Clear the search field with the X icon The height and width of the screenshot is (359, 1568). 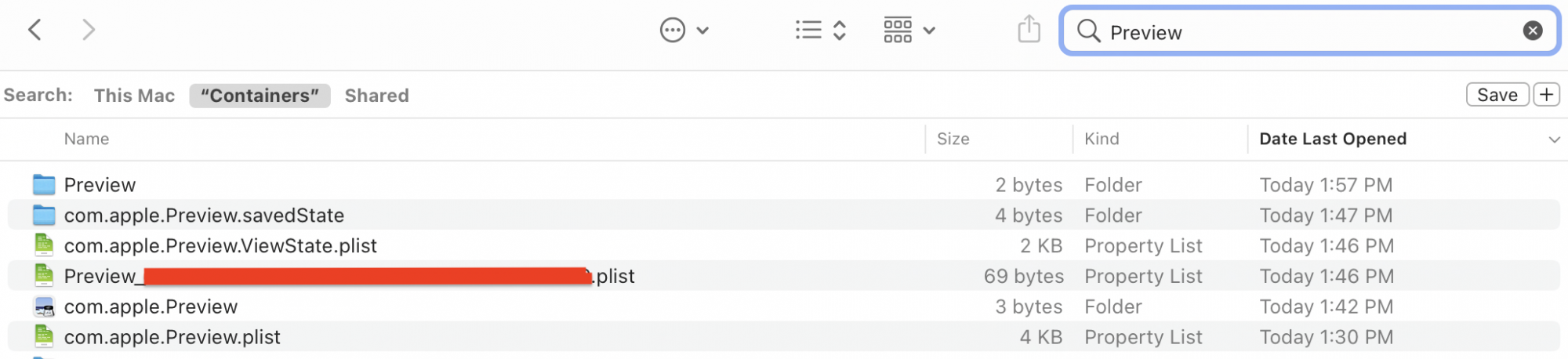(x=1532, y=31)
